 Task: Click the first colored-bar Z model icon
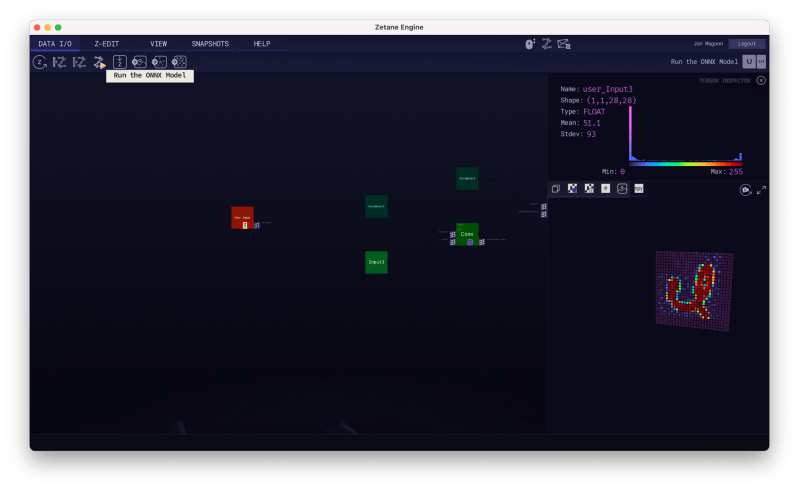(60, 62)
